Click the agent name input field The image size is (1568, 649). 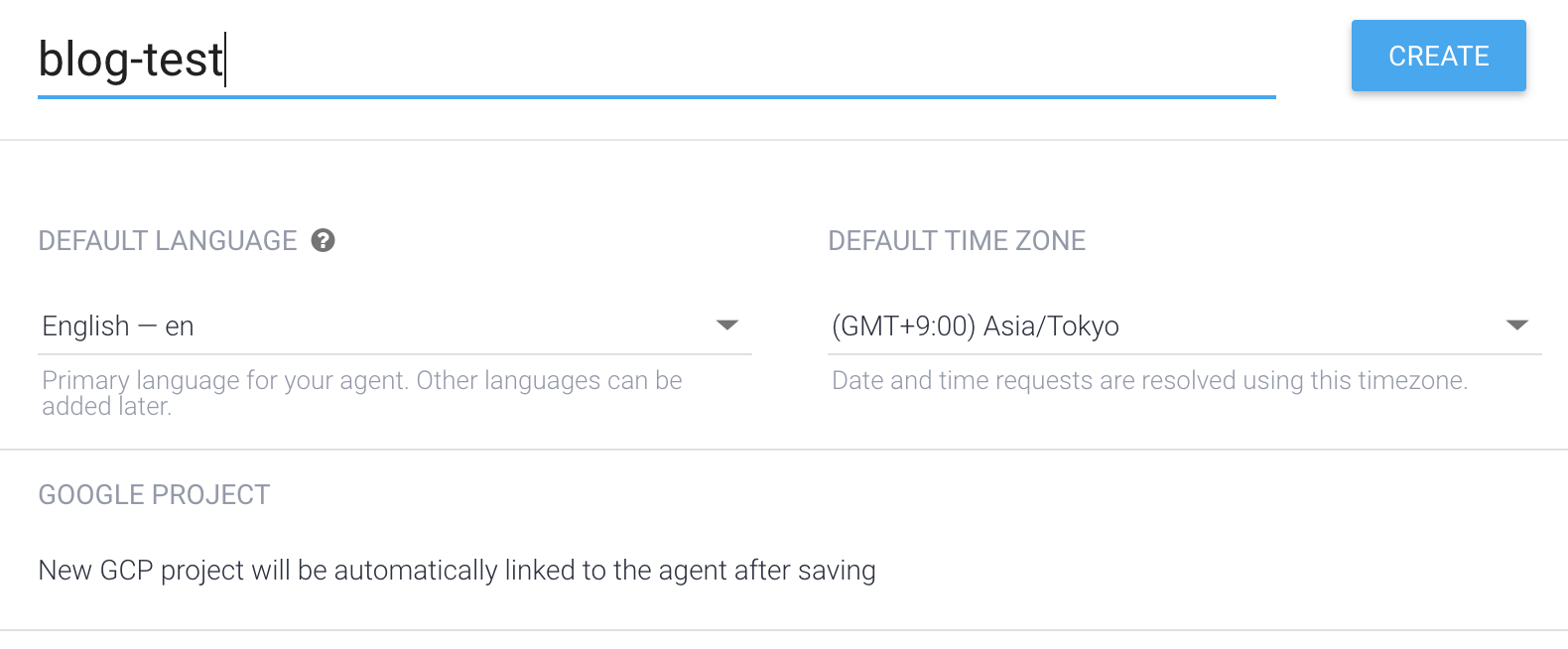pyautogui.click(x=595, y=60)
